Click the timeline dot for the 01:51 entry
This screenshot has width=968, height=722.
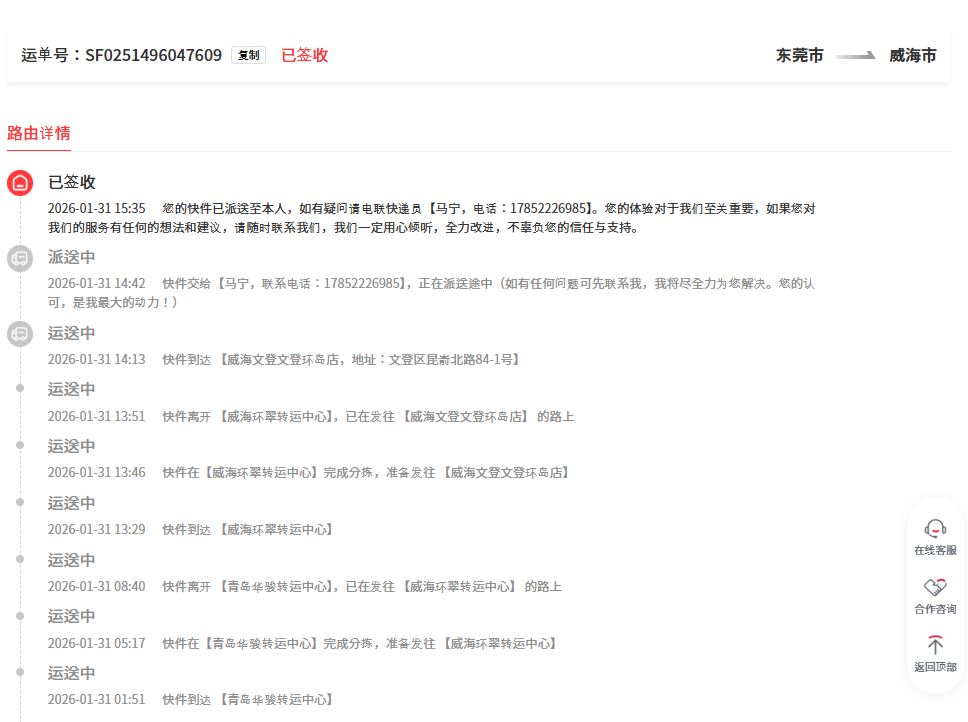tap(20, 672)
